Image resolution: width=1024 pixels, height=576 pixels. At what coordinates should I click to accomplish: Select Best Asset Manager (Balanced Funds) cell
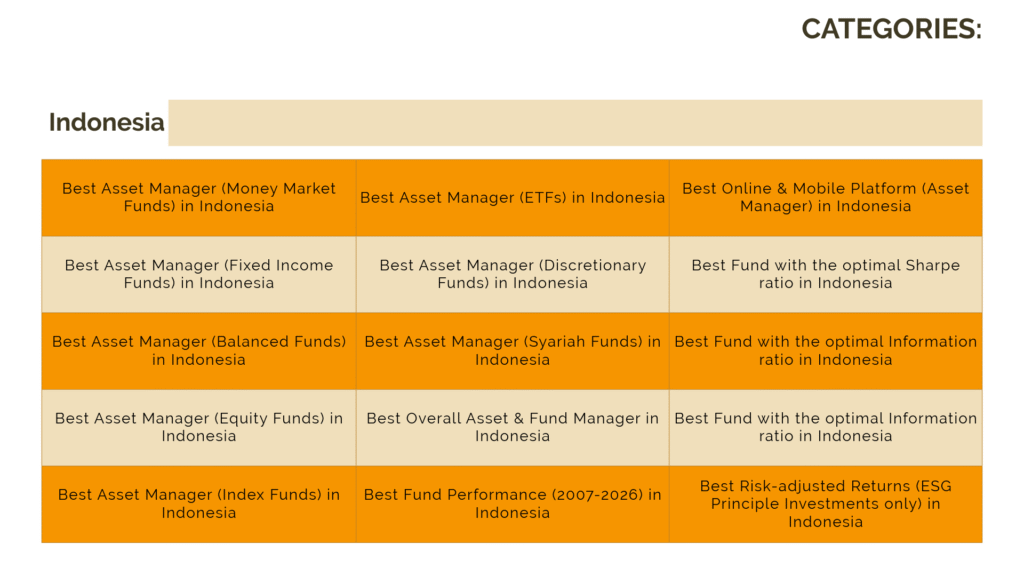(198, 350)
